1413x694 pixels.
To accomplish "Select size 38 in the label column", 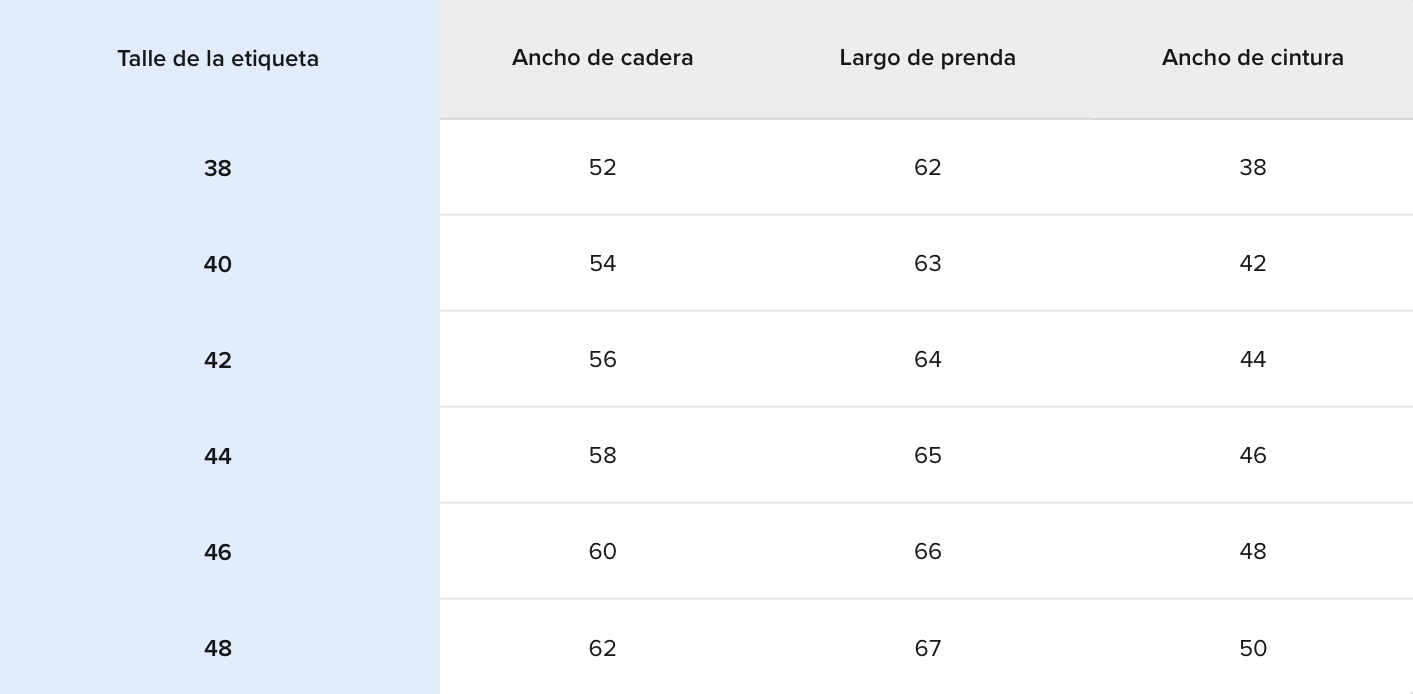I will [218, 168].
